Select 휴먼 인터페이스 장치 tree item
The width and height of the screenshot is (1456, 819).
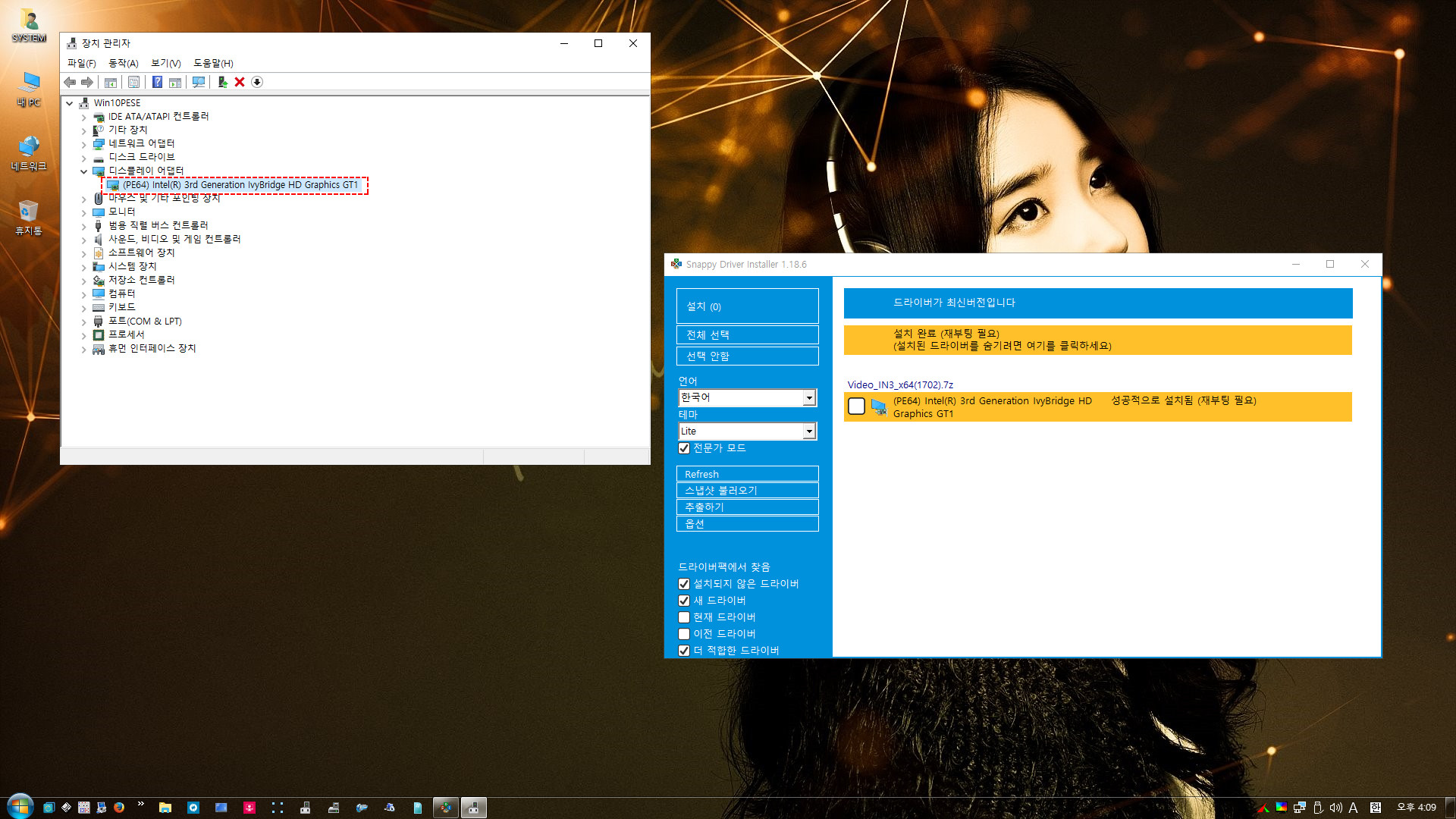[x=152, y=349]
